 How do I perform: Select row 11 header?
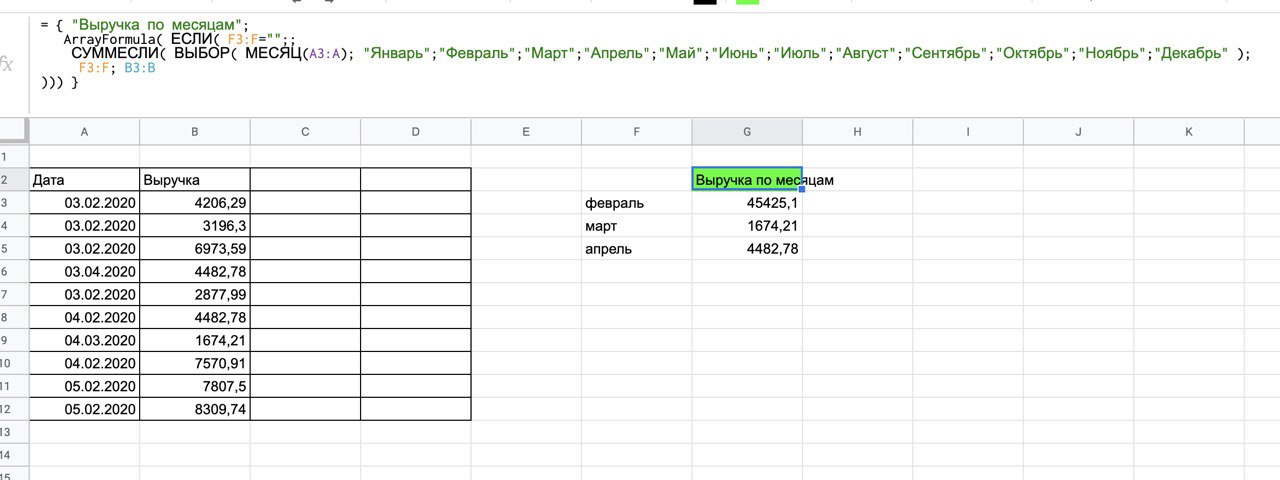click(x=14, y=387)
